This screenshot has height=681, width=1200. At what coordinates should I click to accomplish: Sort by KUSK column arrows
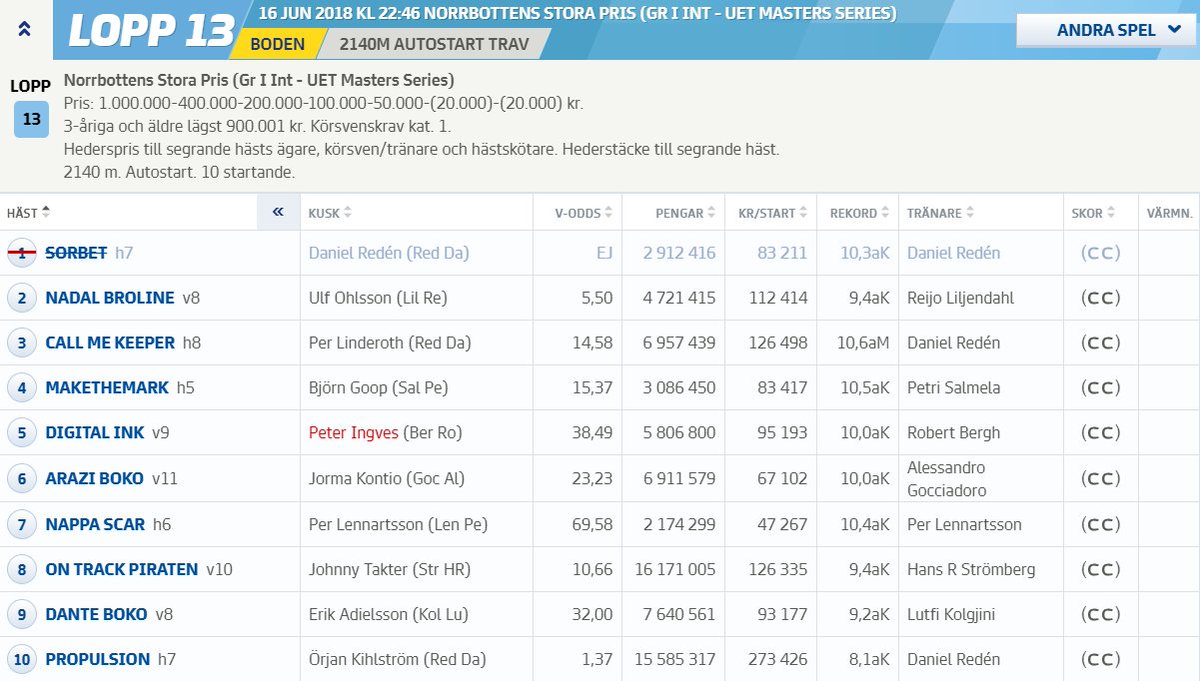point(348,213)
